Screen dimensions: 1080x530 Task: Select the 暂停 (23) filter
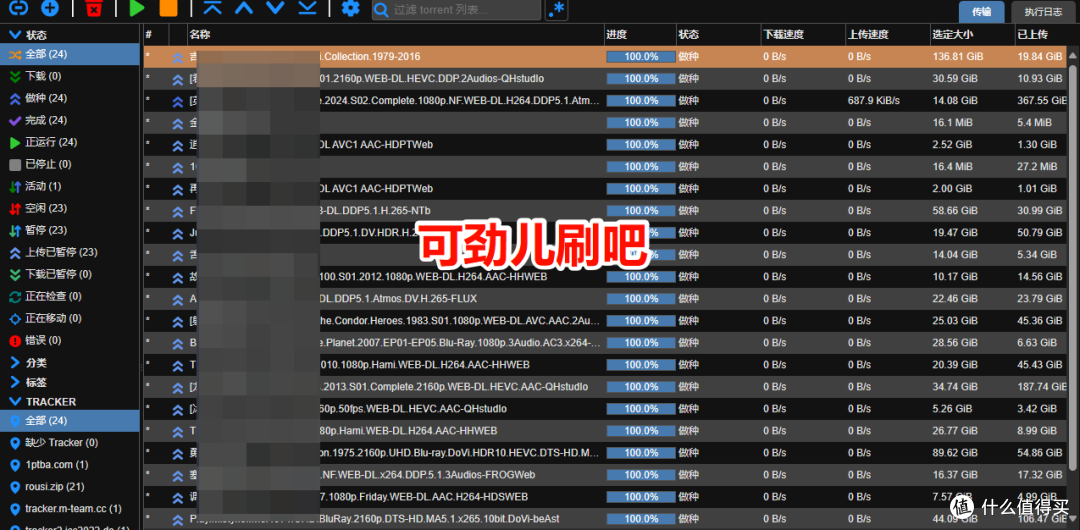(x=70, y=230)
